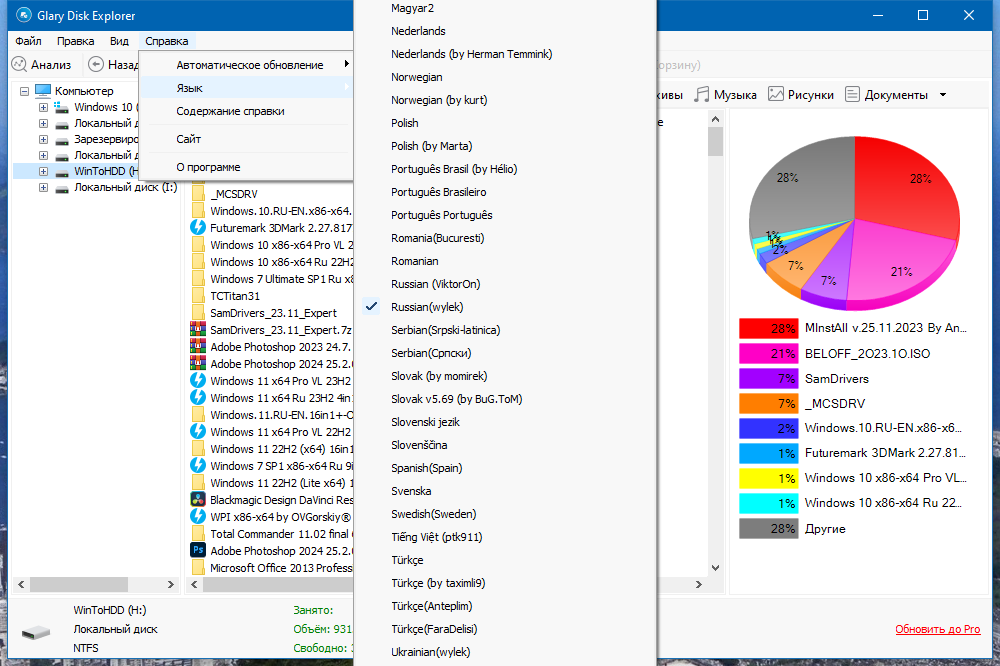The width and height of the screenshot is (1000, 666).
Task: Click the drive icon in status panel
Action: [36, 632]
